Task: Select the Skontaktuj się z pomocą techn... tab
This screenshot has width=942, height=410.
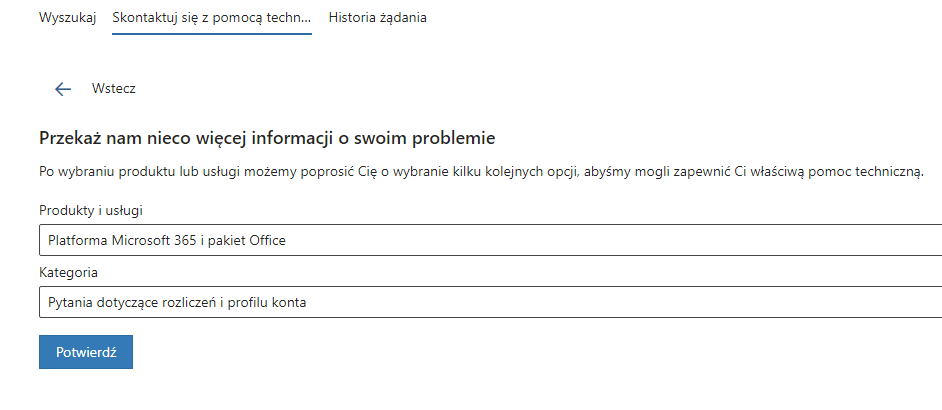Action: pyautogui.click(x=211, y=17)
